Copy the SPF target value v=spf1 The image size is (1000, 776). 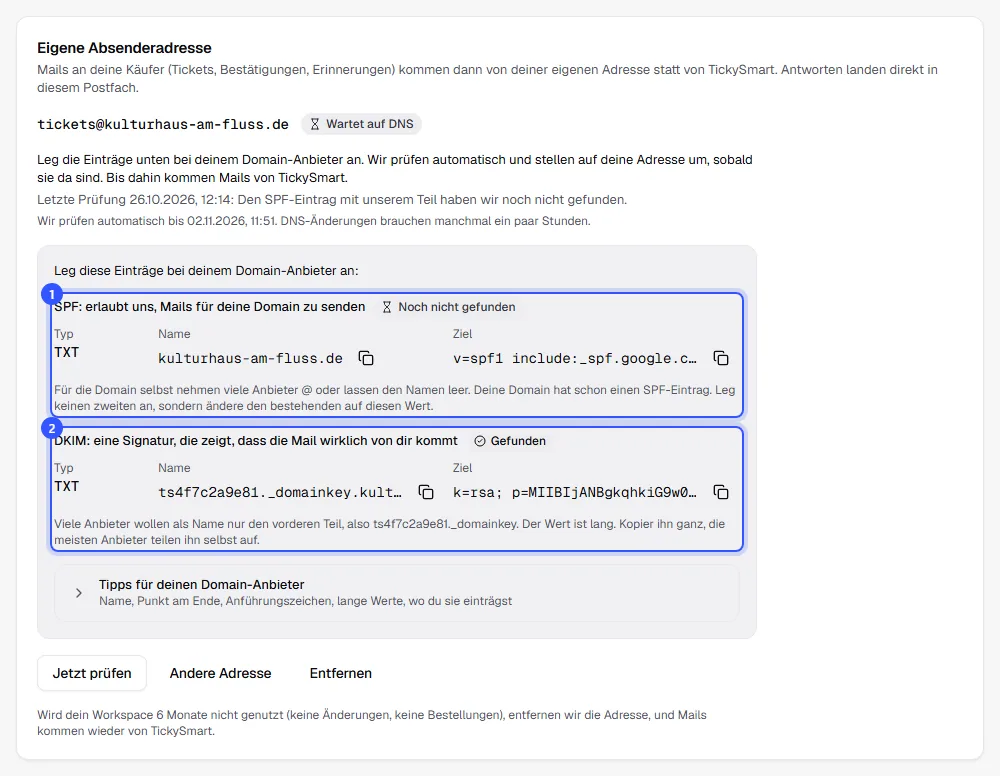click(721, 358)
